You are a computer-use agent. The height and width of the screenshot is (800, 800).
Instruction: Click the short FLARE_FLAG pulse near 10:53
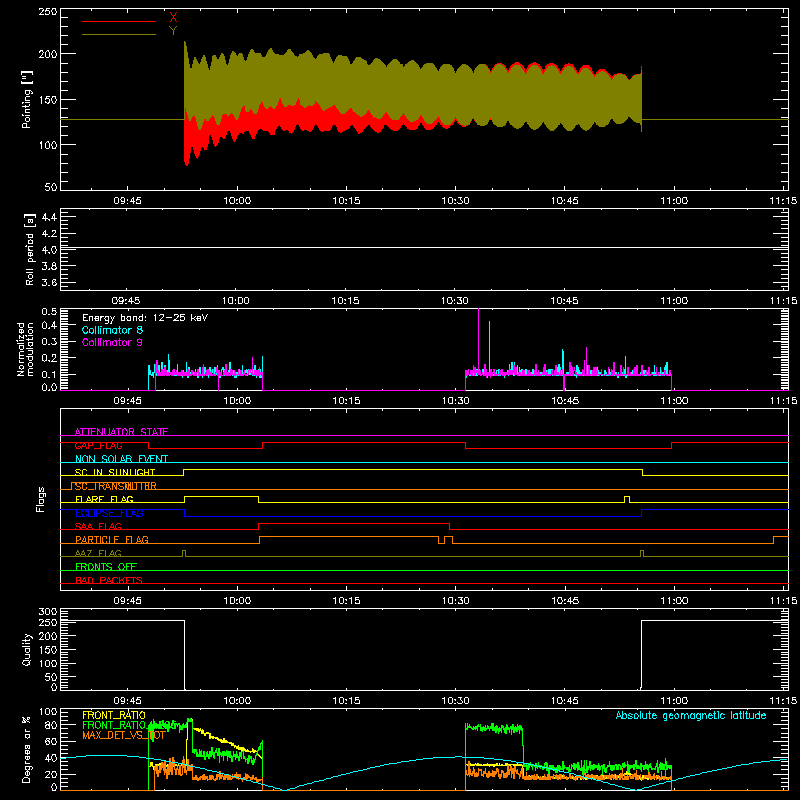627,499
